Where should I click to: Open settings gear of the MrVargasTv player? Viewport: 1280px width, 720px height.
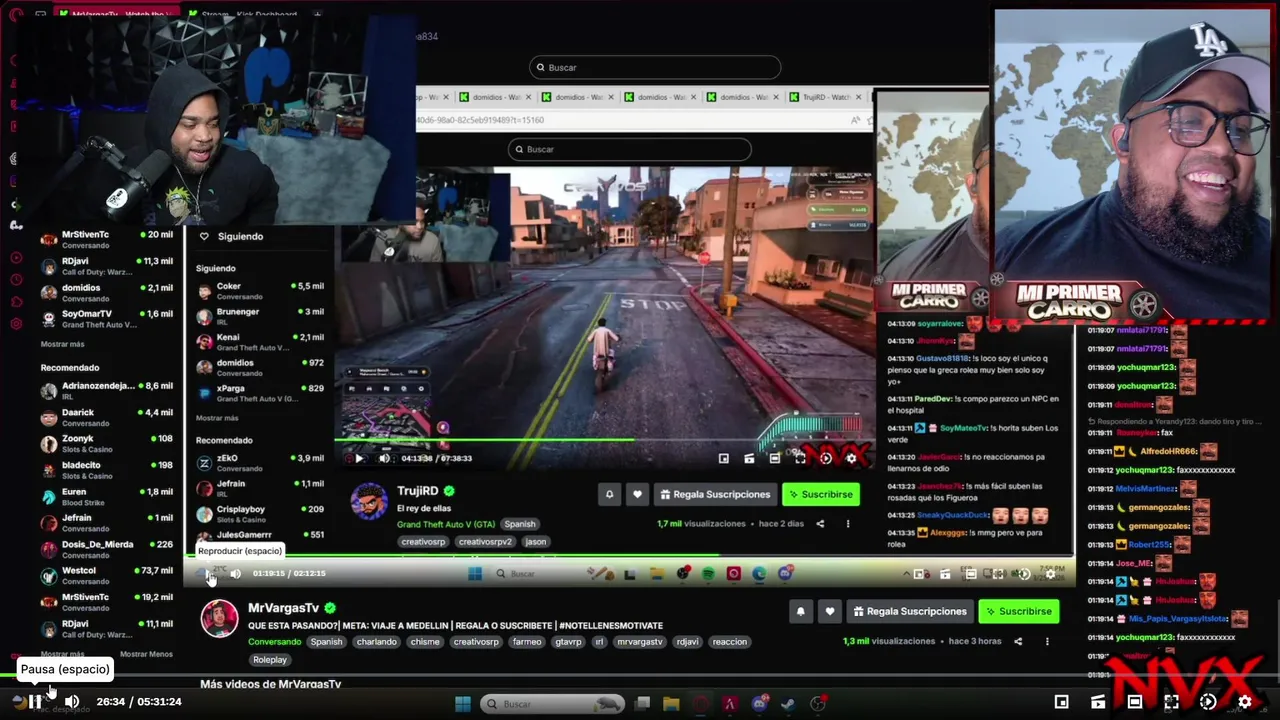pos(1050,574)
